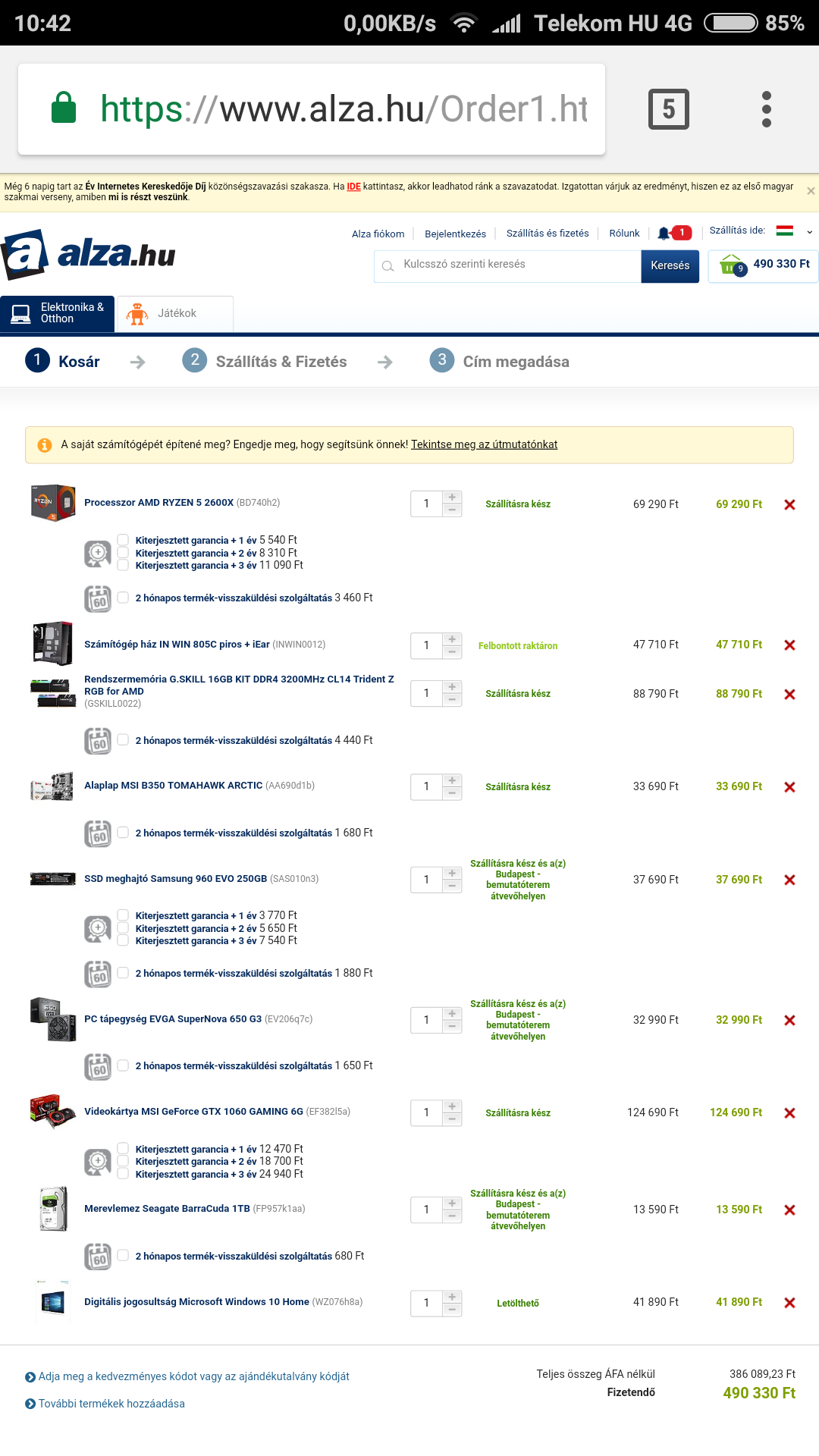Tap the green padlock security icon
Image resolution: width=819 pixels, height=1456 pixels.
(x=64, y=108)
